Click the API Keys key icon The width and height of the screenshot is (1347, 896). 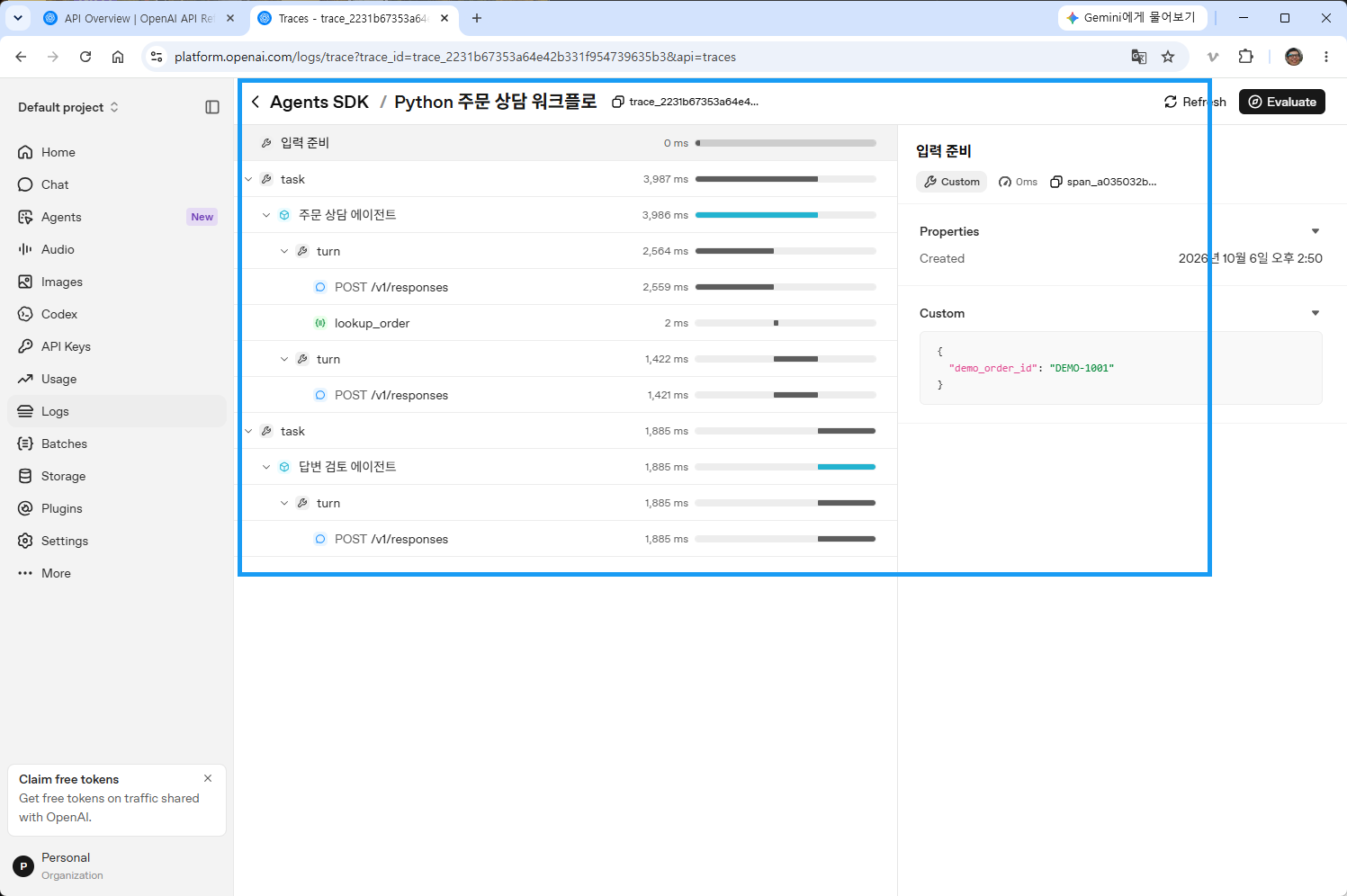[x=25, y=346]
